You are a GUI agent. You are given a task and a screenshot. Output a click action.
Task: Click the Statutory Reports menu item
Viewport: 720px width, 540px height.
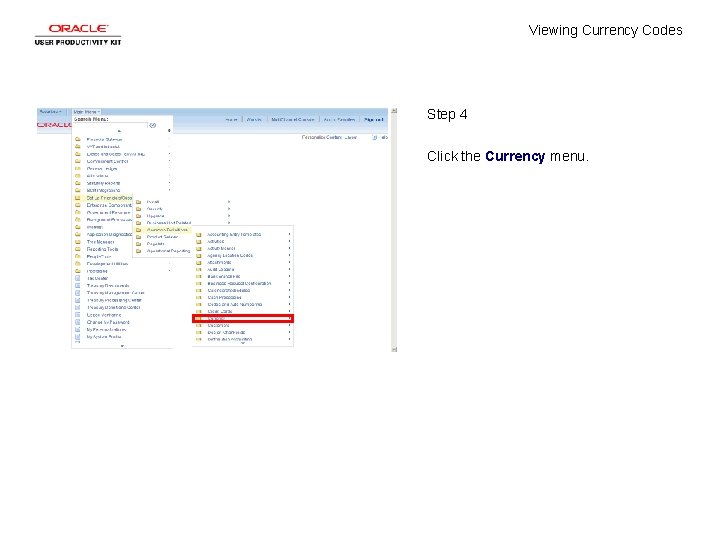[103, 183]
